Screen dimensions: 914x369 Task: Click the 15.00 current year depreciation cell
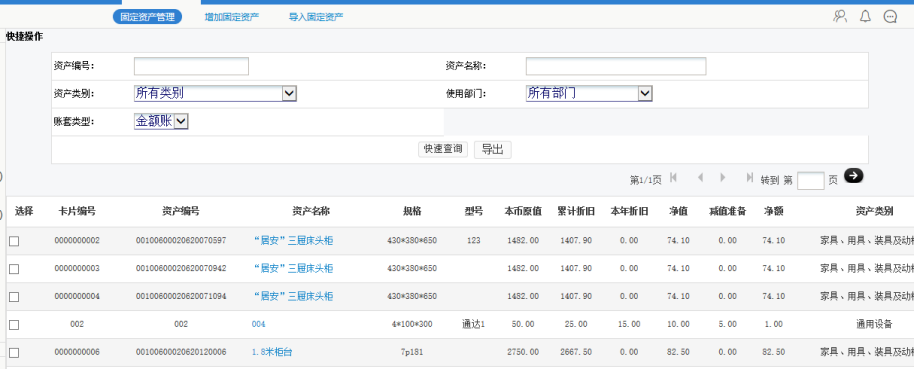629,324
